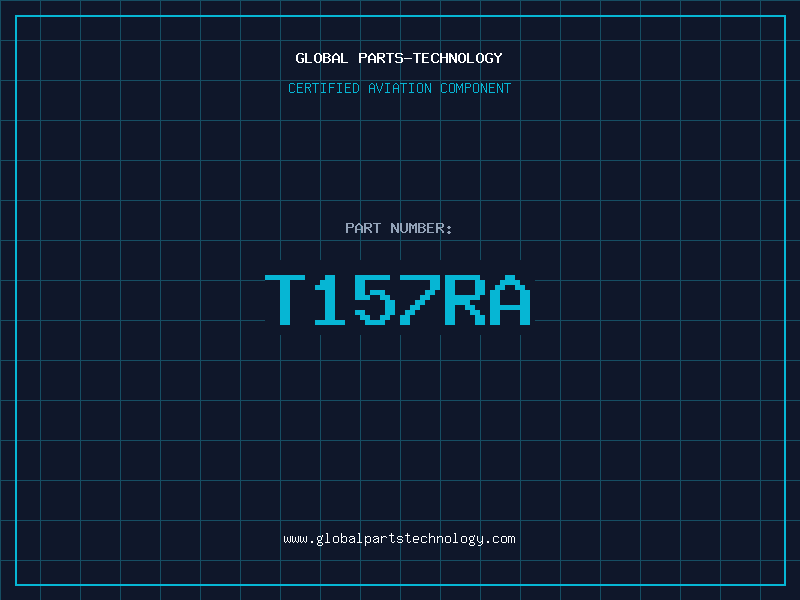Select the digit 7 in the part number
800x600 pixels.
(x=421, y=300)
